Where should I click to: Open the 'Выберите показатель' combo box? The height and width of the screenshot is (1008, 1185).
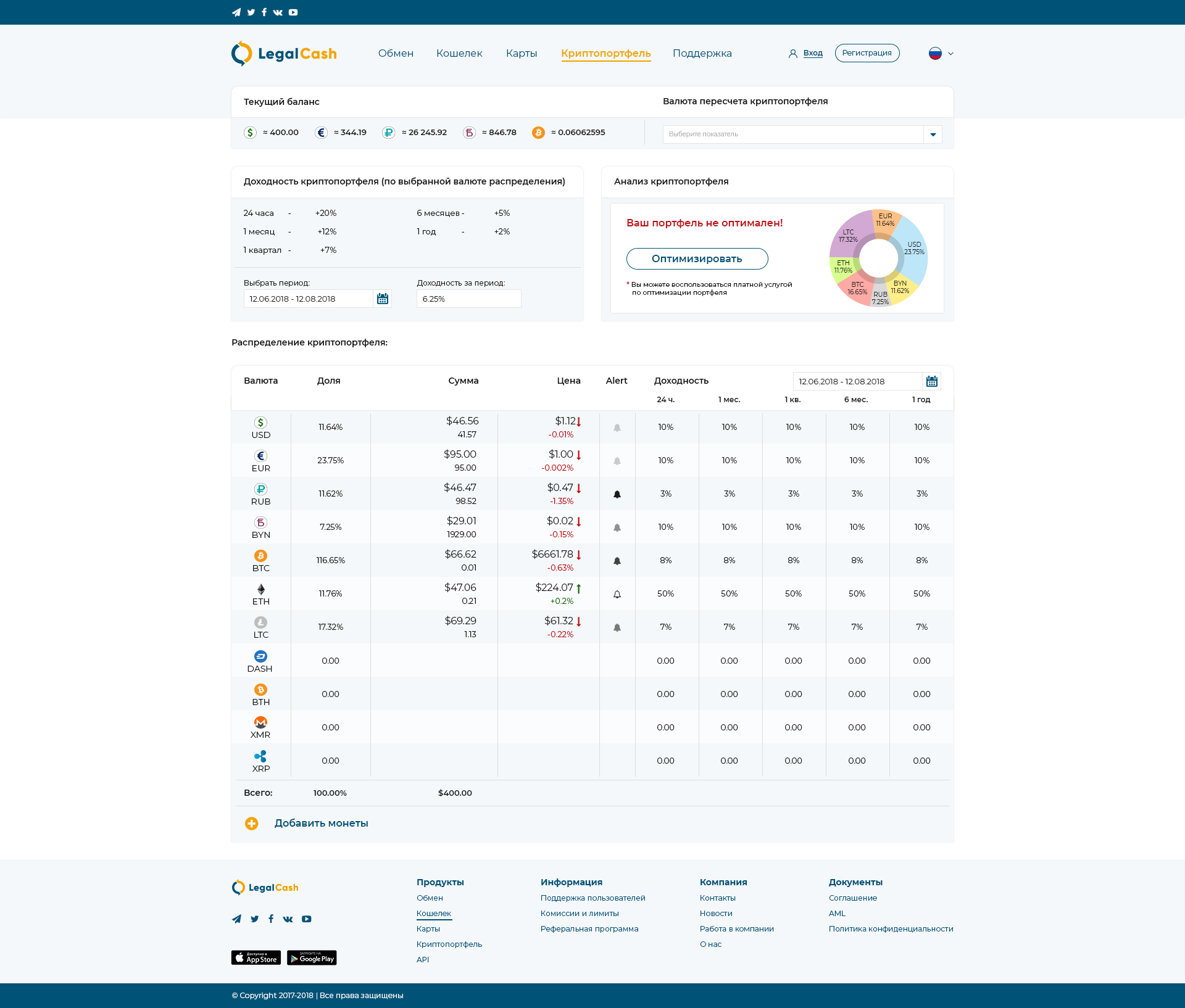793,134
